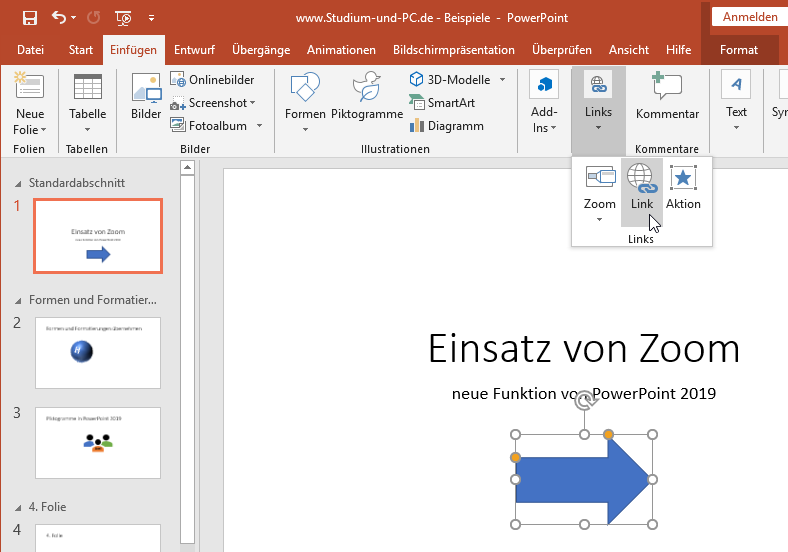The image size is (788, 552).
Task: Click the top-left sizing handle of arrow
Action: pyautogui.click(x=515, y=434)
